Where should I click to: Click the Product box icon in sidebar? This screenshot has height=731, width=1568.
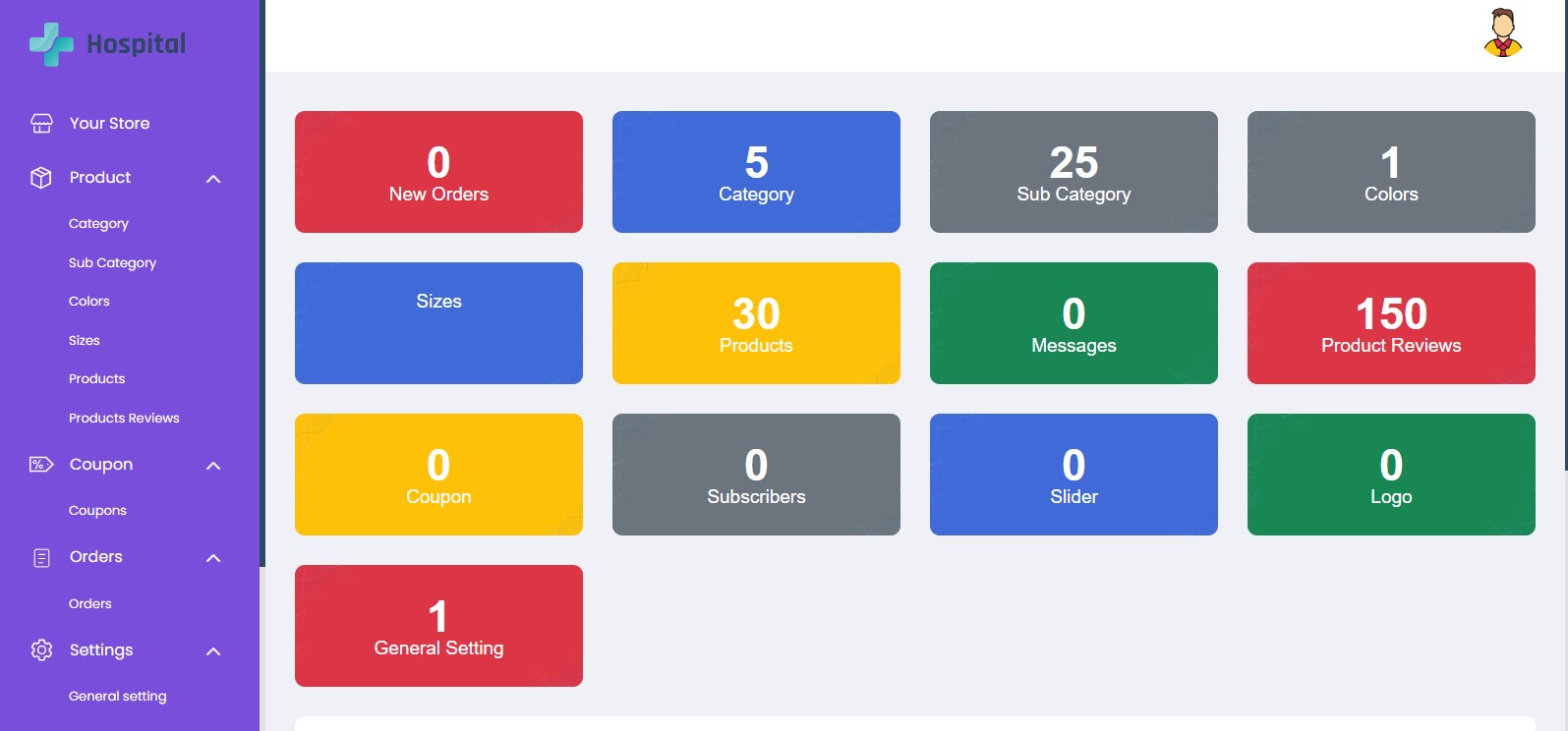click(x=41, y=178)
